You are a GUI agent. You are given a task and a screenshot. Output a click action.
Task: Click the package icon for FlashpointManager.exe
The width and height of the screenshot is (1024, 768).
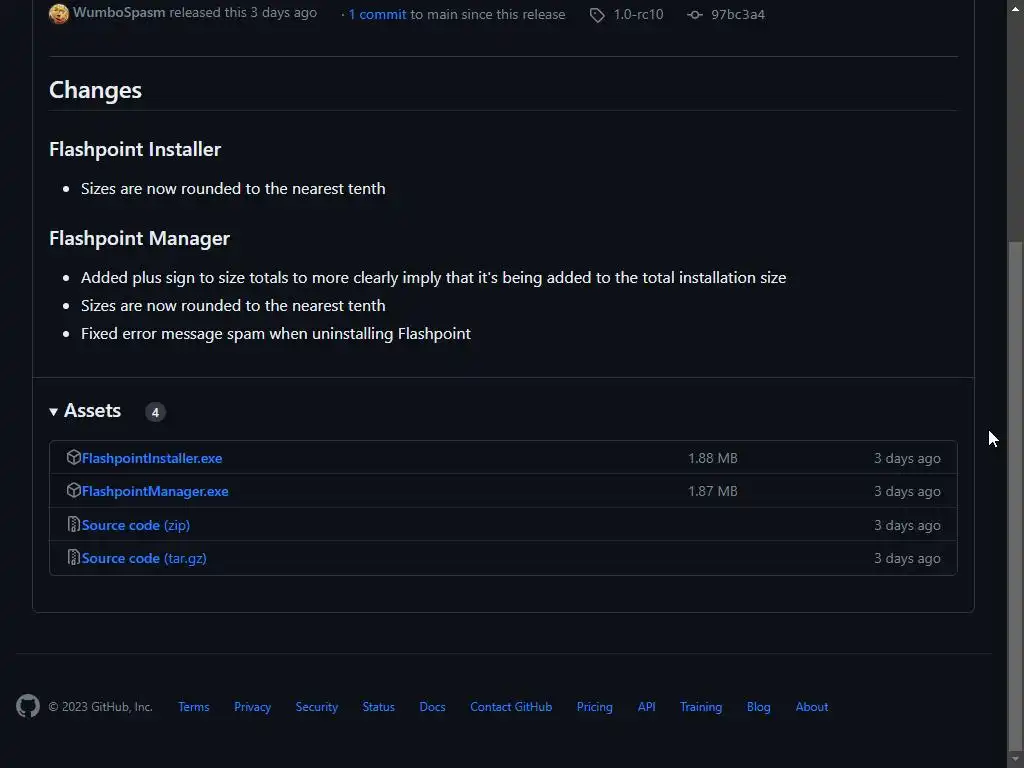73,491
